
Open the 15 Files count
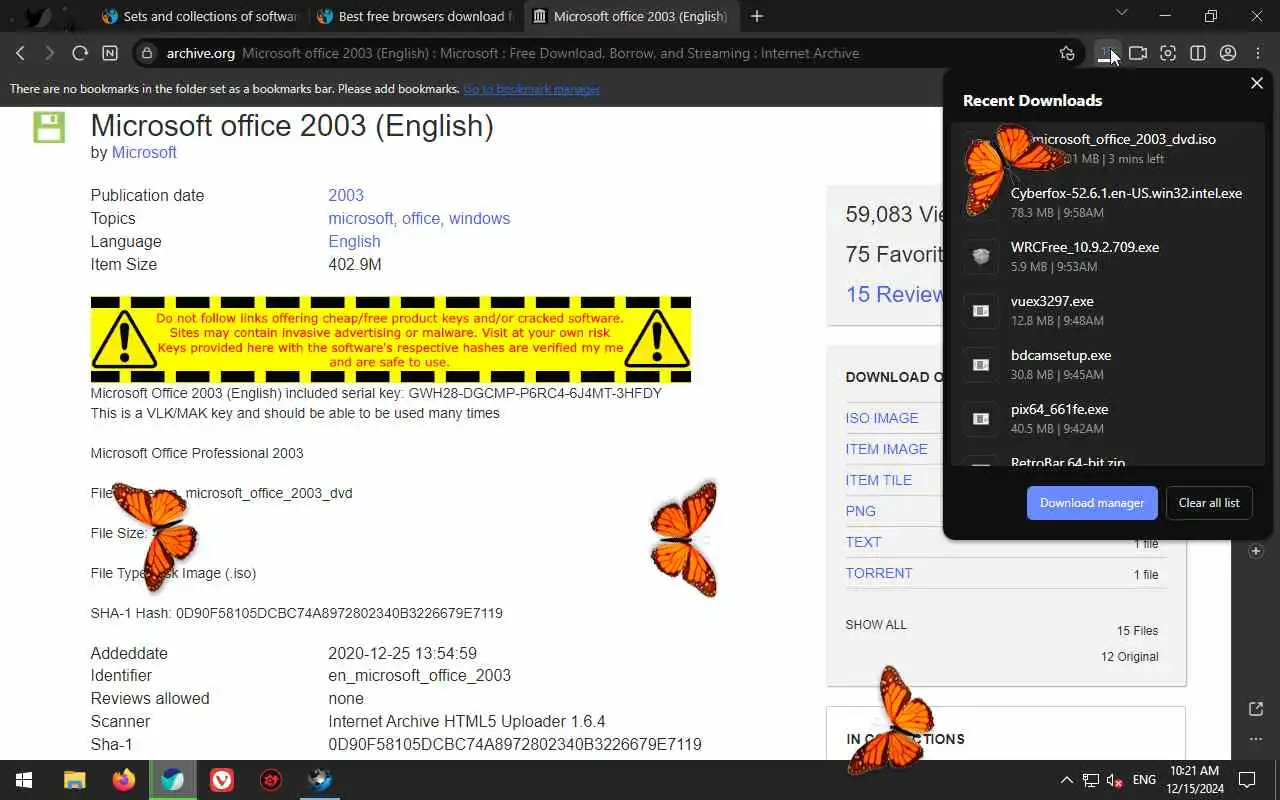coord(1137,631)
